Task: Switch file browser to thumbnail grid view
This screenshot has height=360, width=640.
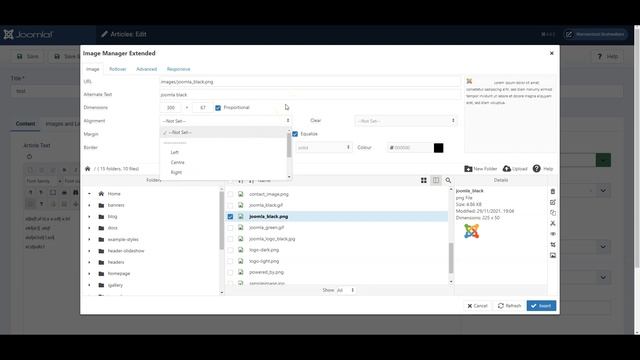Action: pyautogui.click(x=424, y=180)
